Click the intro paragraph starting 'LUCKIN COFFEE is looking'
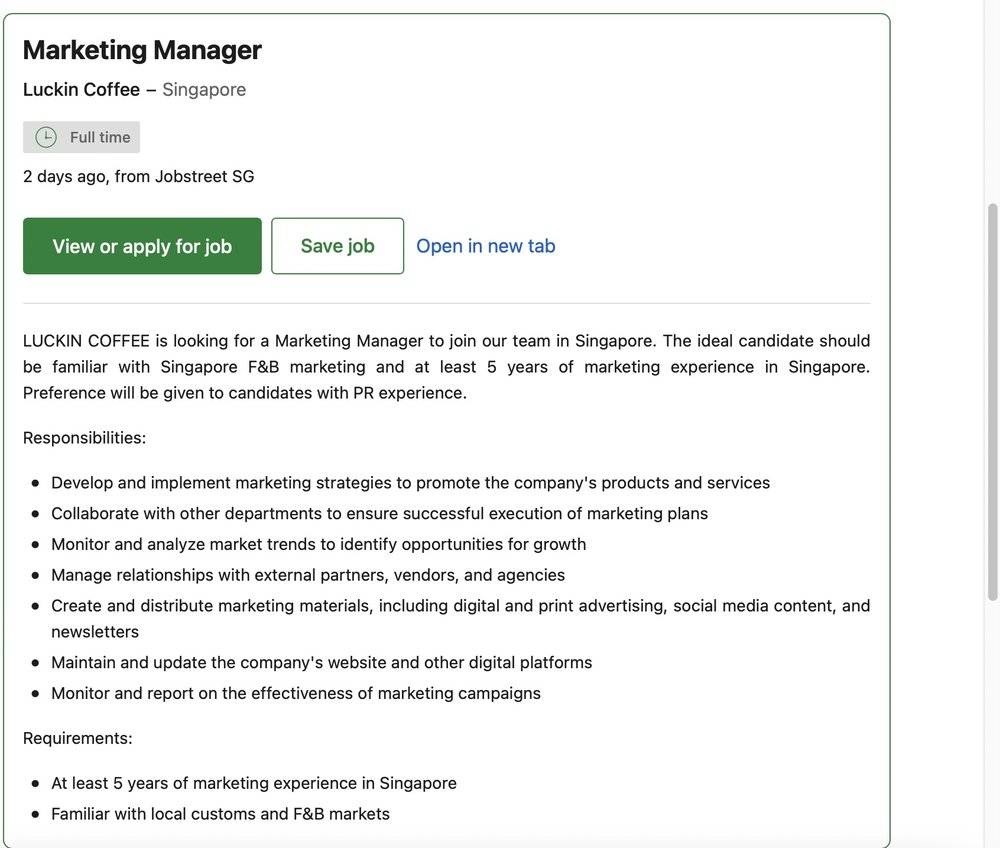This screenshot has width=1000, height=848. coord(446,367)
